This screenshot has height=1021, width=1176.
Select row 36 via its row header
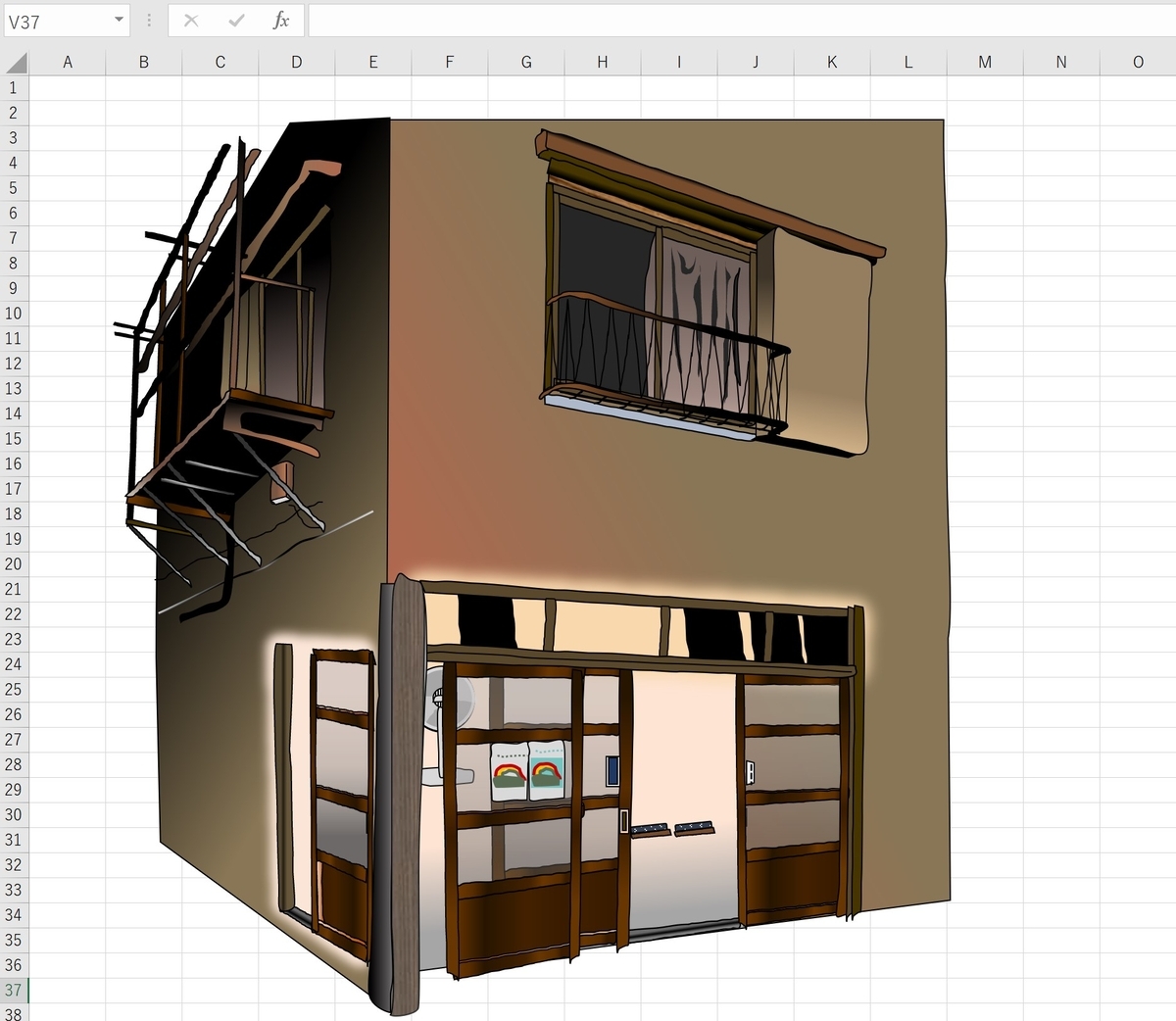click(x=14, y=965)
